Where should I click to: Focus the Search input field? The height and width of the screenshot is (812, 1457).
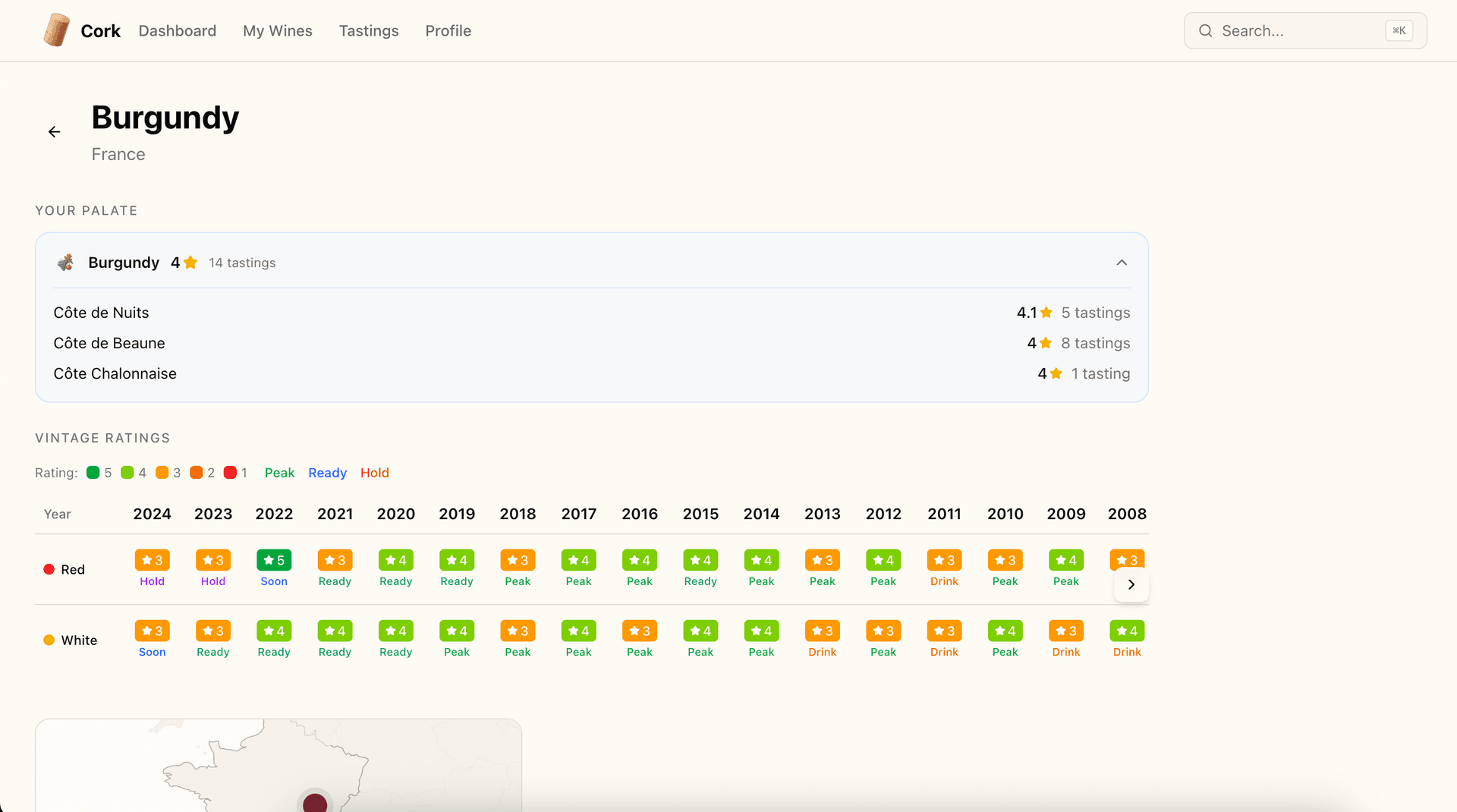point(1298,31)
